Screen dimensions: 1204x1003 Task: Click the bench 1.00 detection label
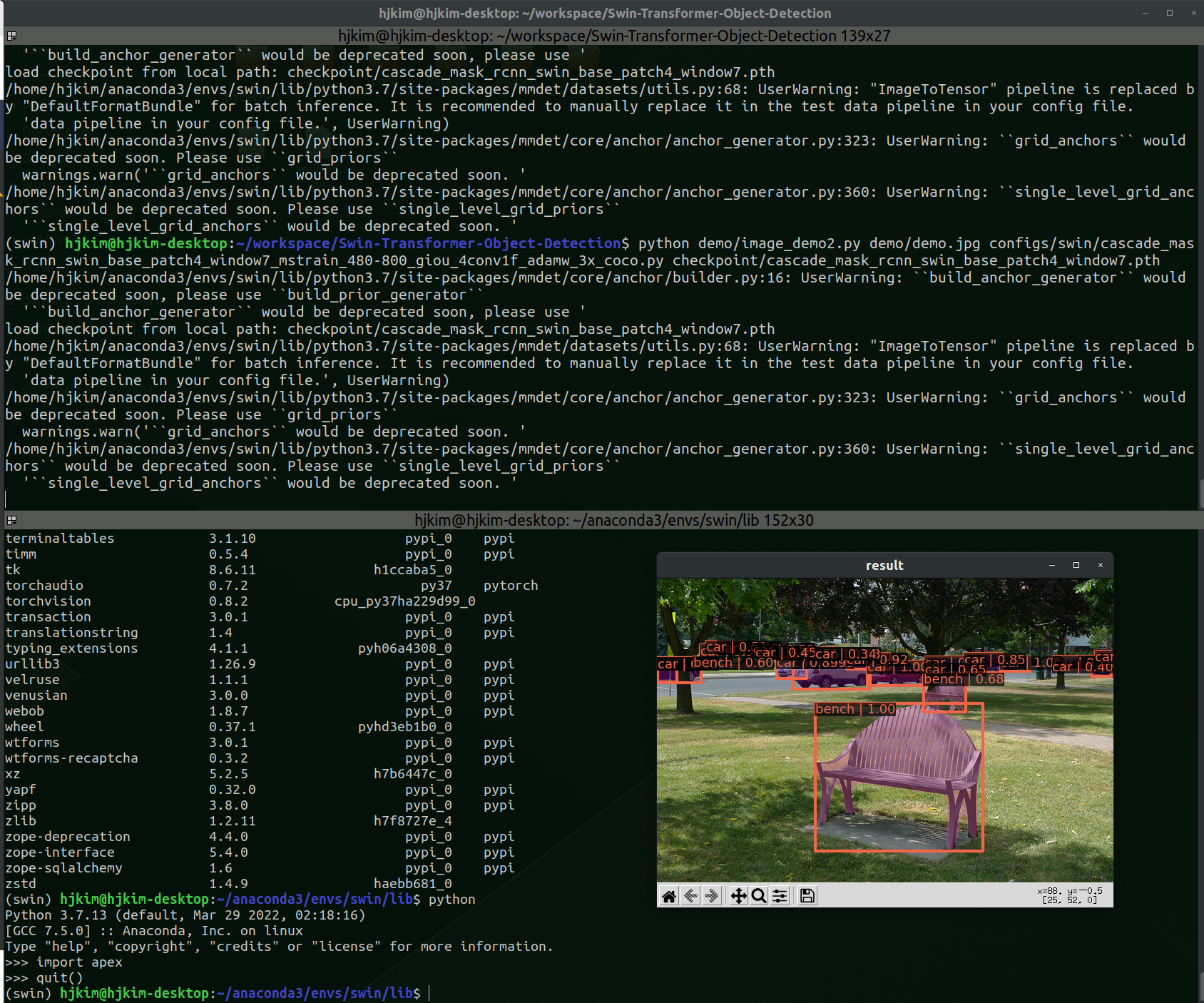point(854,709)
